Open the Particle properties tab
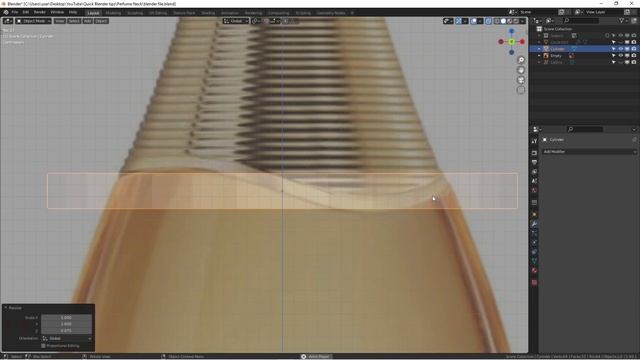Screen dimensions: 640x360 point(534,233)
